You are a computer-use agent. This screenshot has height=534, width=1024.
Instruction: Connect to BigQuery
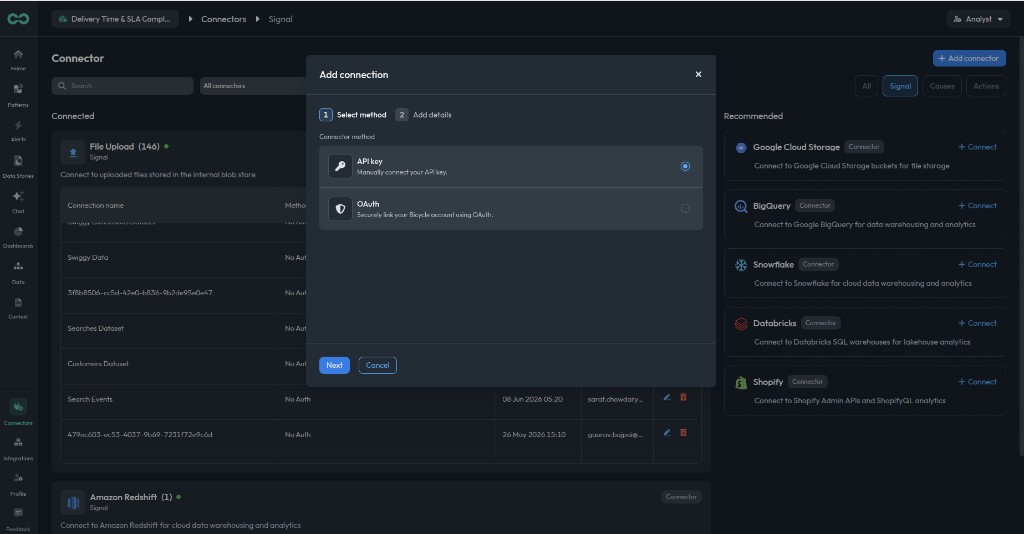click(x=977, y=206)
